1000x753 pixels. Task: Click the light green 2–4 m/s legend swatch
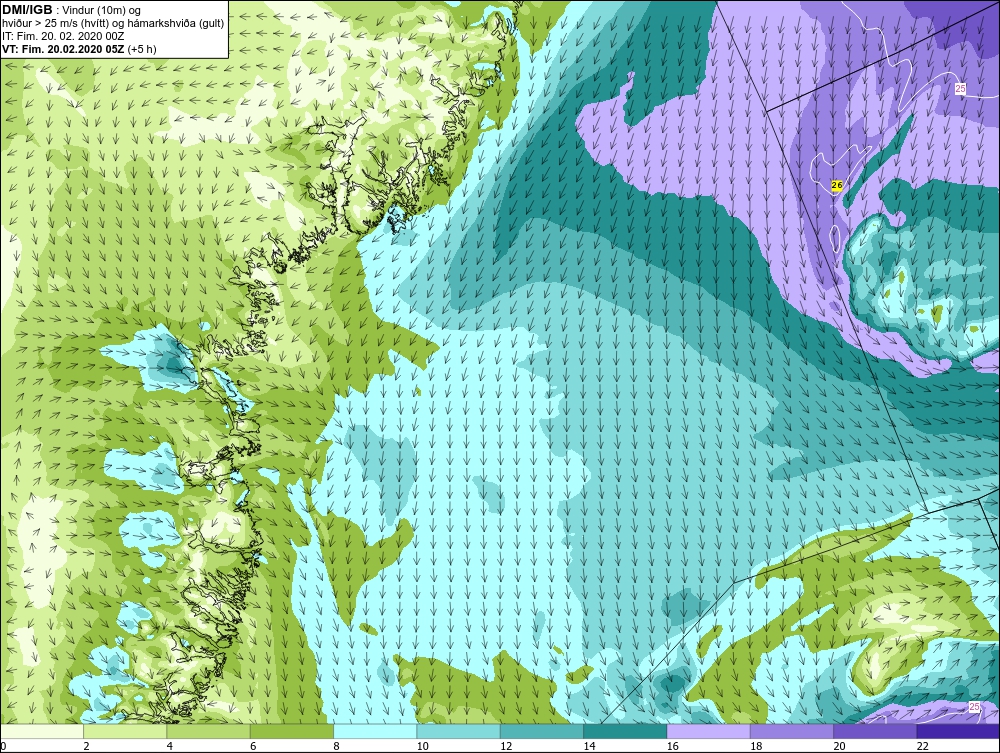click(x=125, y=731)
